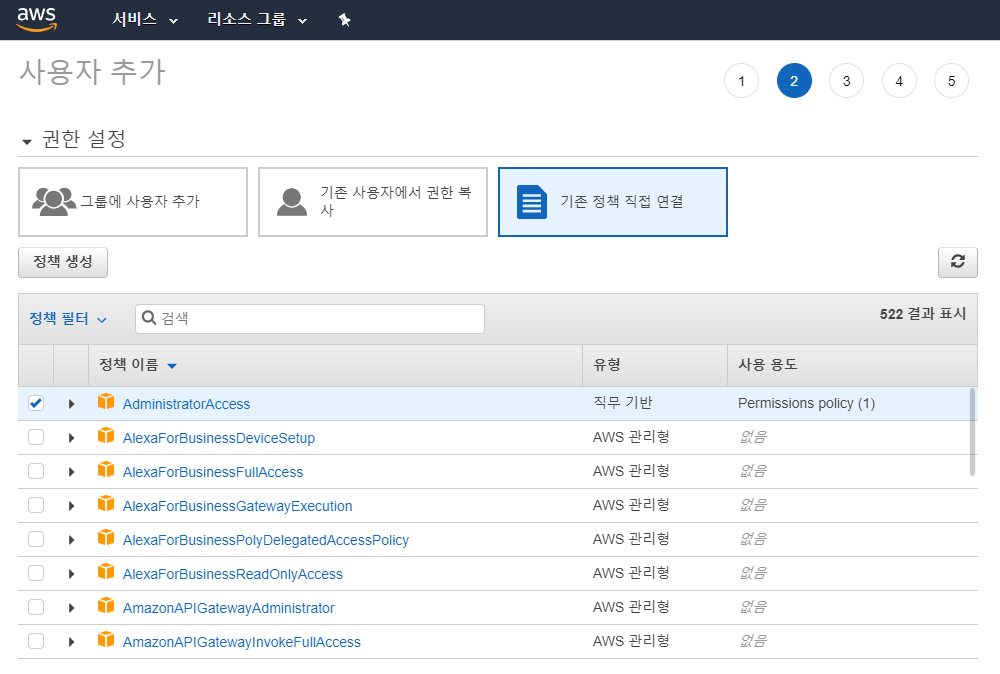Click the AlexaForBusinessFullAccess policy box icon
1000x674 pixels.
click(x=106, y=470)
